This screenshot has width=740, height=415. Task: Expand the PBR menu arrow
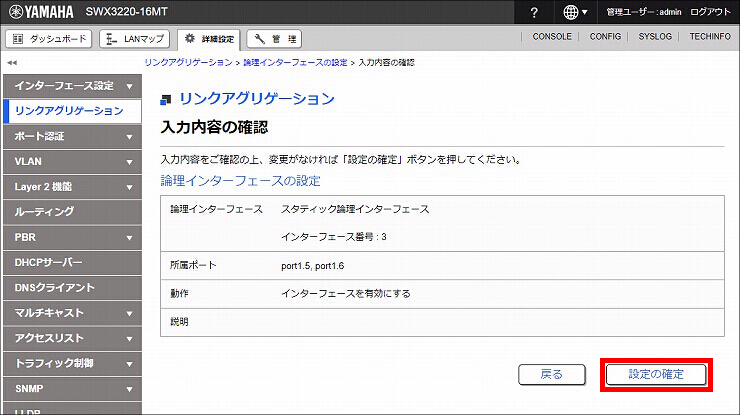[x=129, y=238]
